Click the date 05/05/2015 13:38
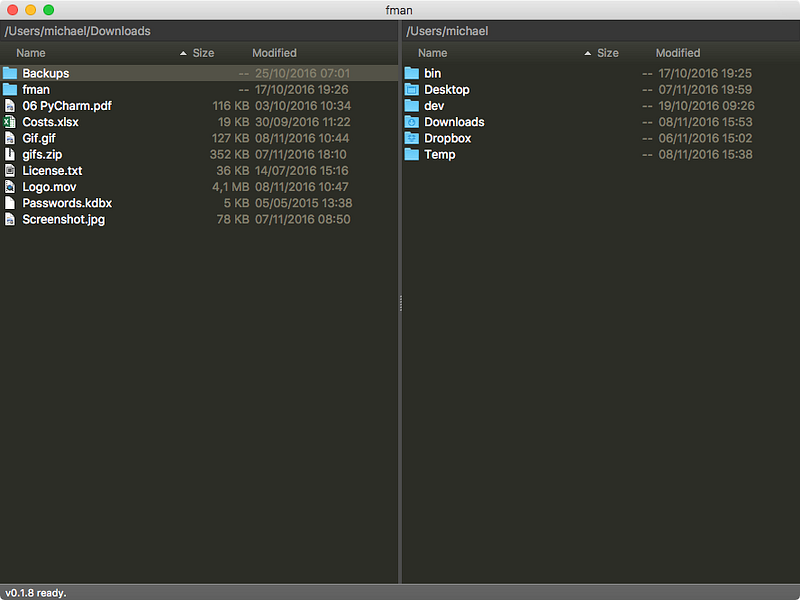 pos(304,203)
